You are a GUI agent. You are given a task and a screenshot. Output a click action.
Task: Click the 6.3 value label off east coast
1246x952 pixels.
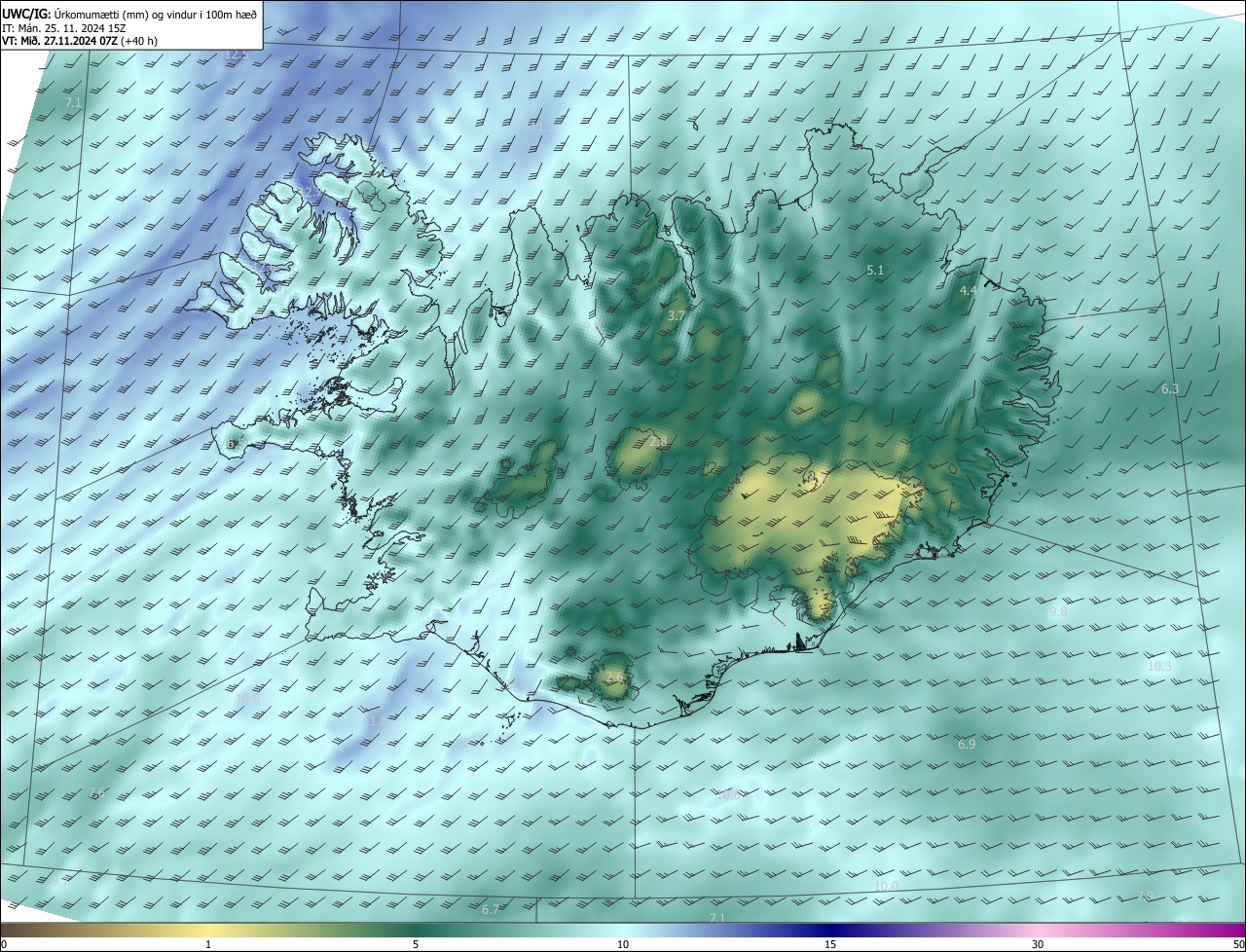[1169, 389]
